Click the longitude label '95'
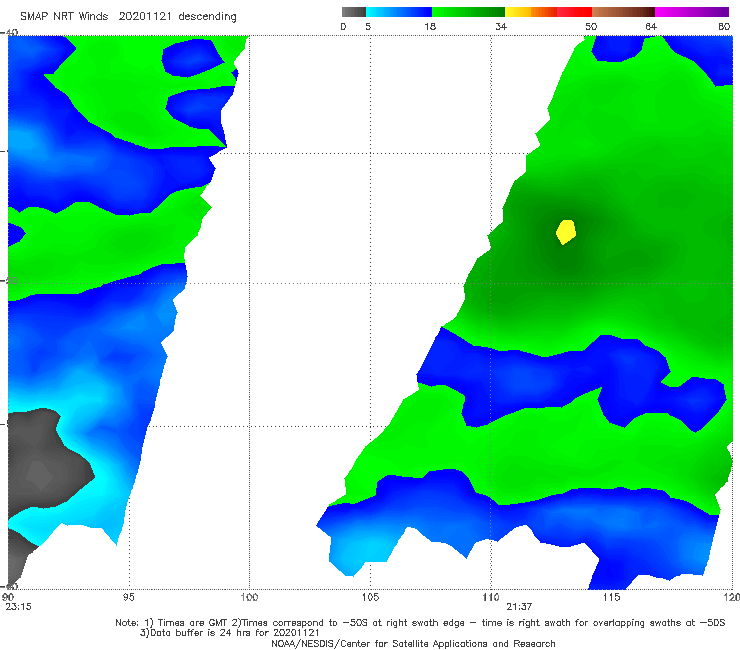 (x=128, y=597)
